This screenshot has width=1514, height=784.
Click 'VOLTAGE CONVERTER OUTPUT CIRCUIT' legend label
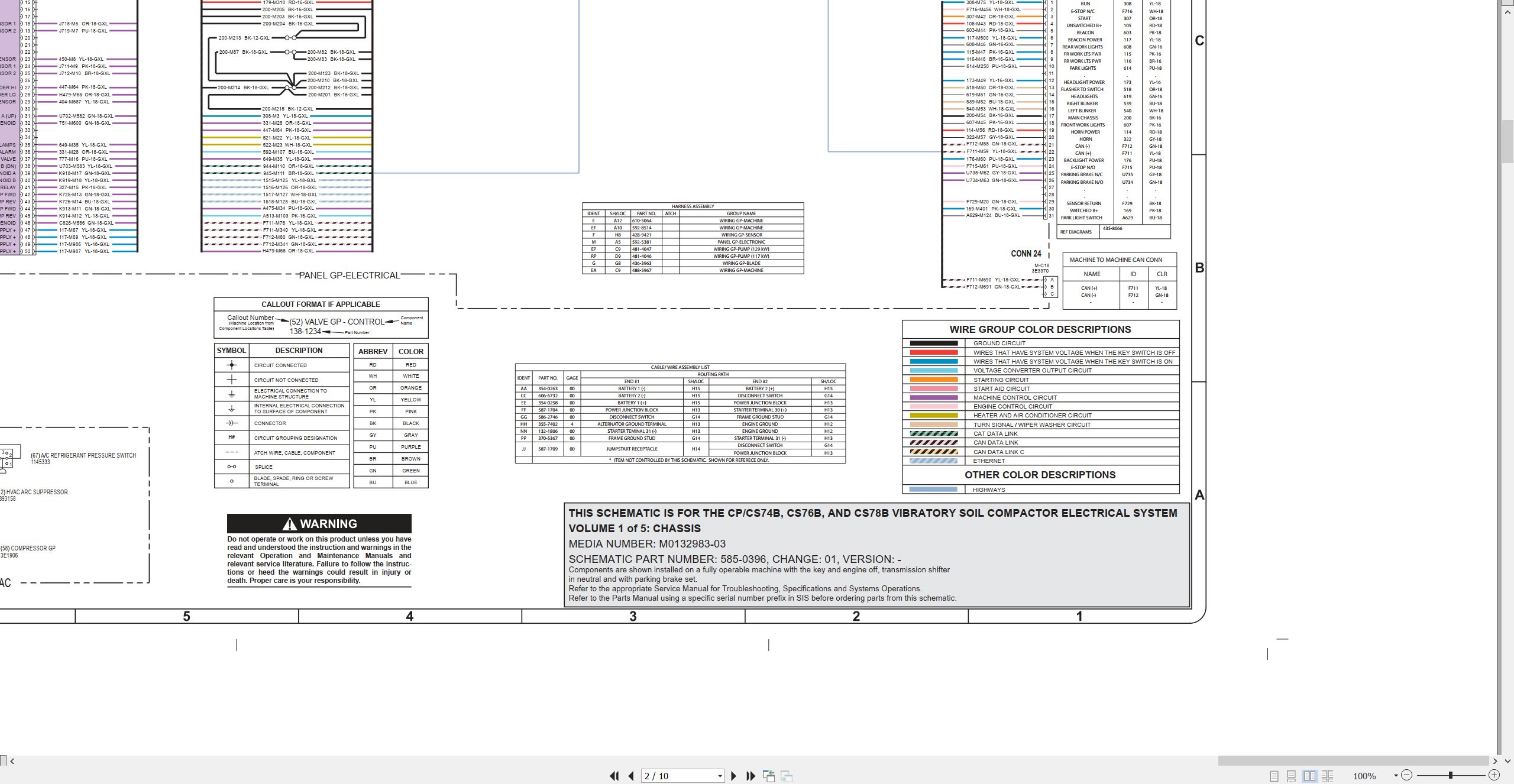point(1033,370)
